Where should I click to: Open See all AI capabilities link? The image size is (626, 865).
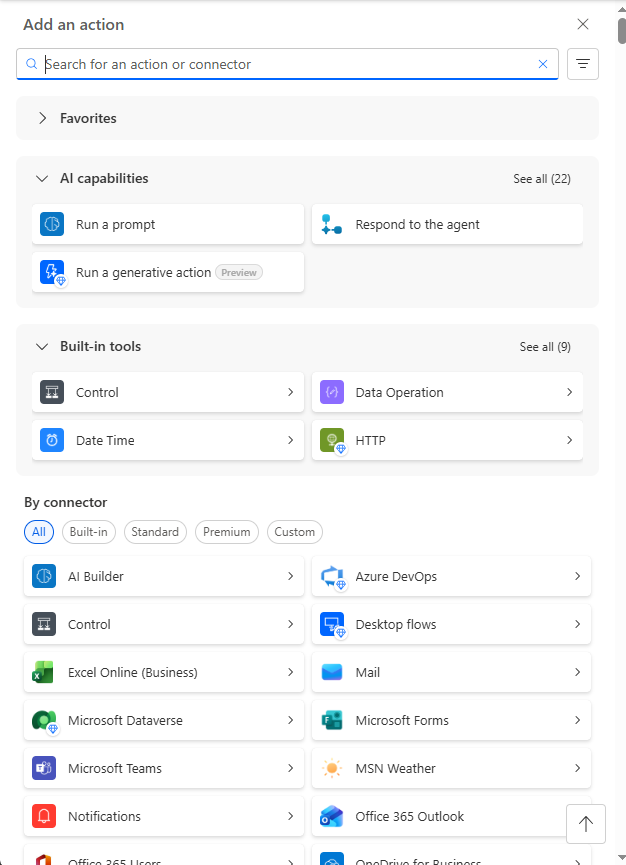[x=544, y=178]
